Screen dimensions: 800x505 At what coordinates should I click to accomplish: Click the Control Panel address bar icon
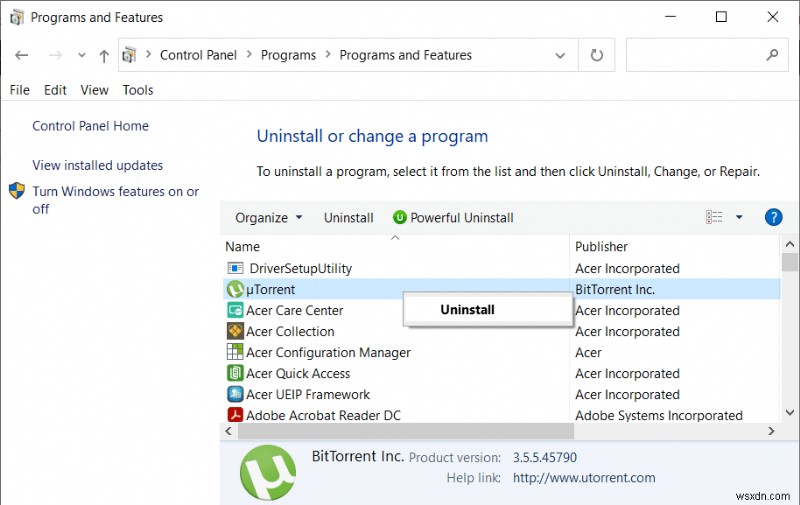pyautogui.click(x=130, y=55)
